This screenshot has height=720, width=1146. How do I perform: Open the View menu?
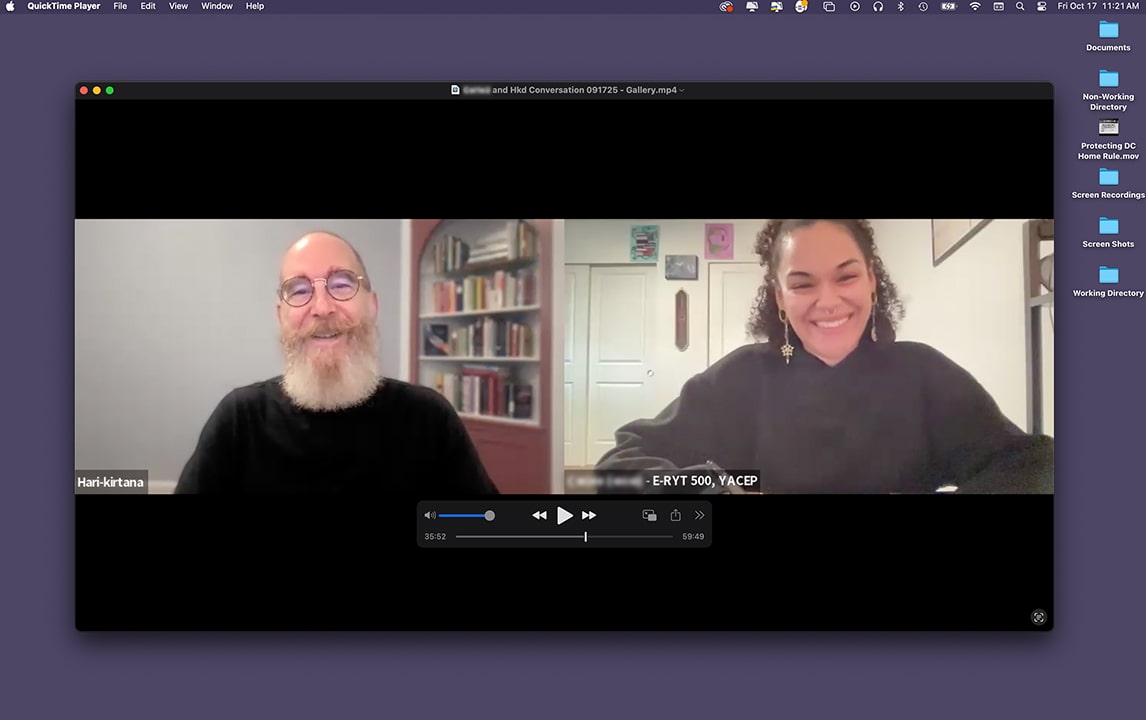click(178, 6)
